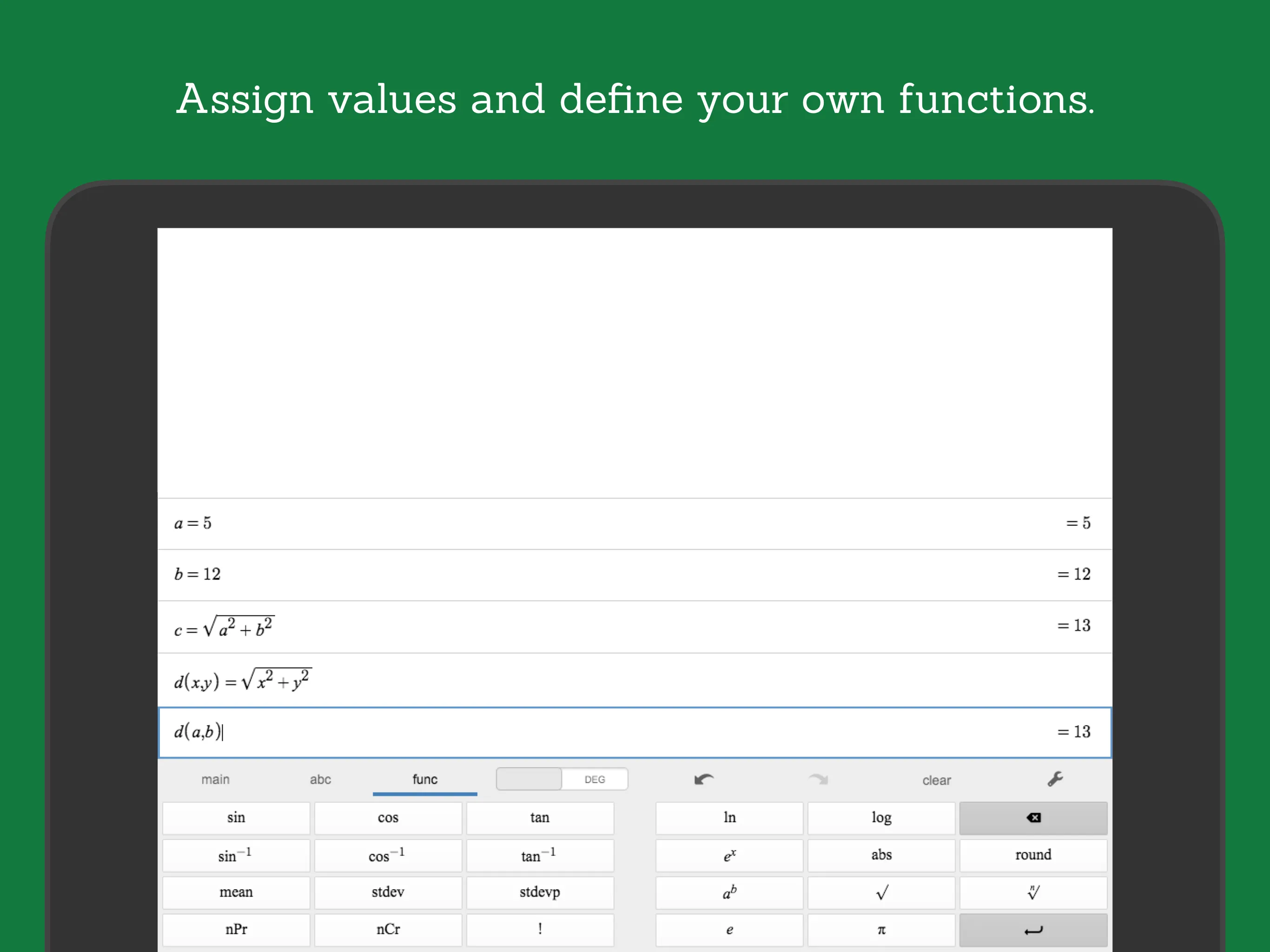
Task: Insert the pi constant
Action: pyautogui.click(x=881, y=930)
